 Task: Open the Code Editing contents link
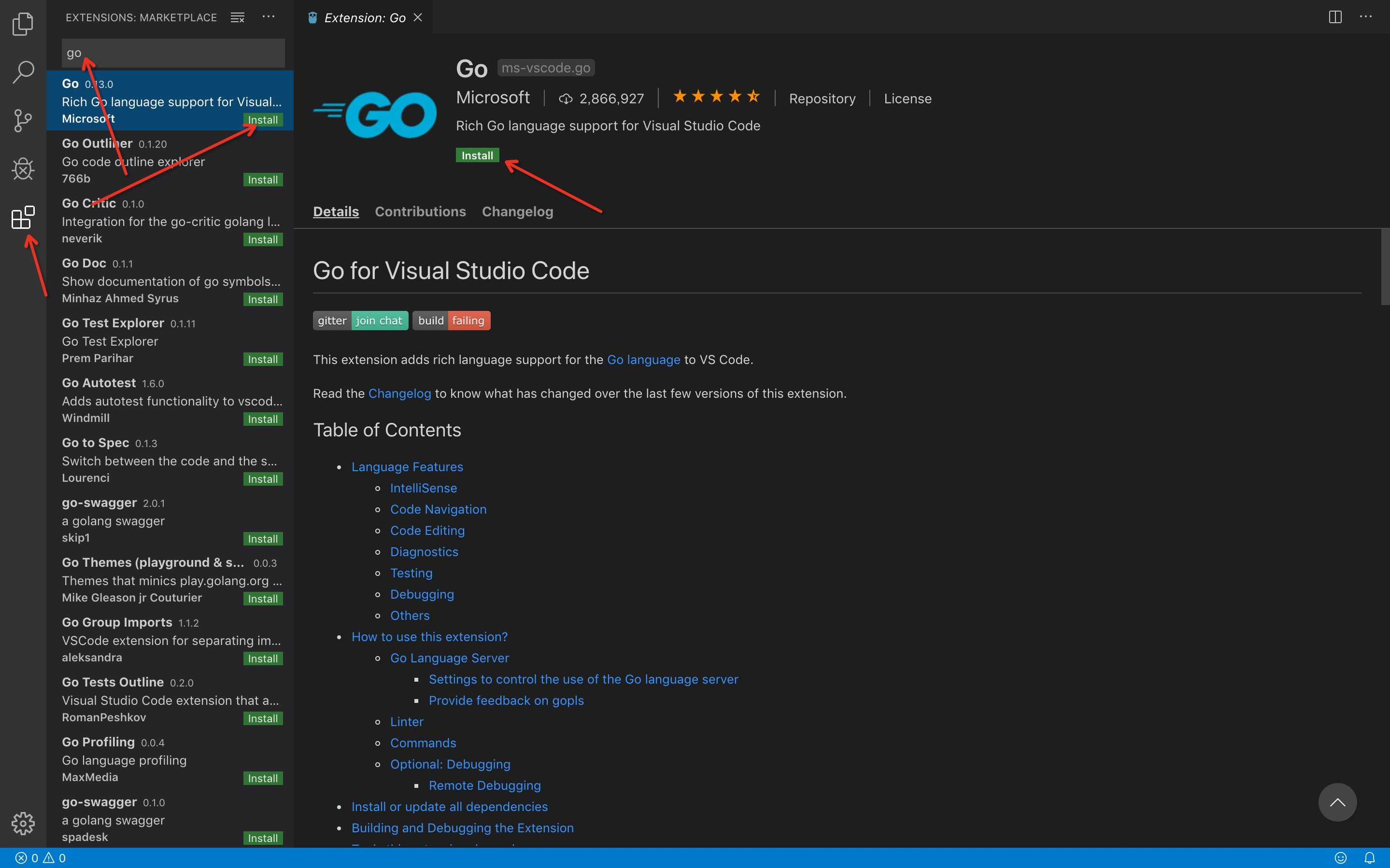tap(428, 531)
